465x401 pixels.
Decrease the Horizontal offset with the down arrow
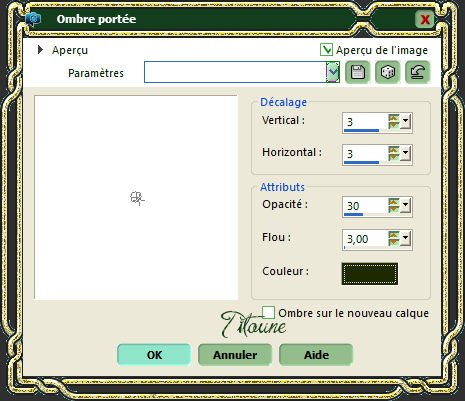[x=394, y=157]
